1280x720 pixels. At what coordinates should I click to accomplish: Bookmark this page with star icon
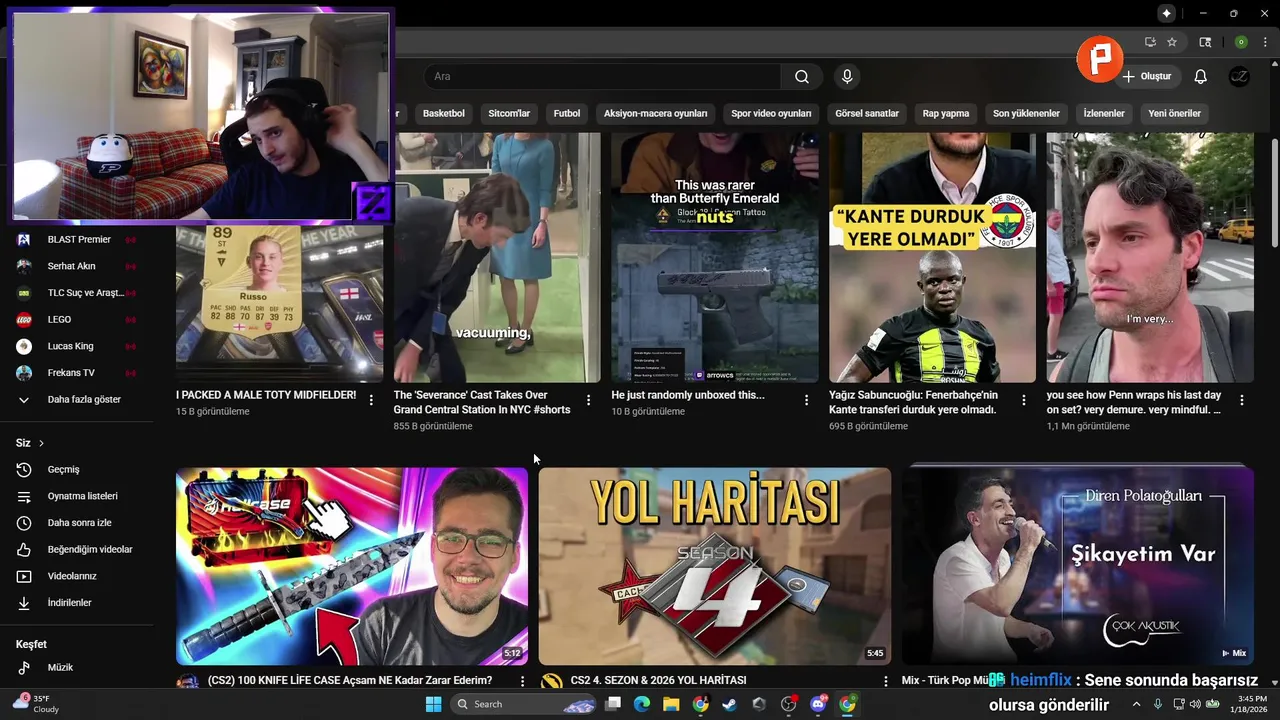[1172, 42]
